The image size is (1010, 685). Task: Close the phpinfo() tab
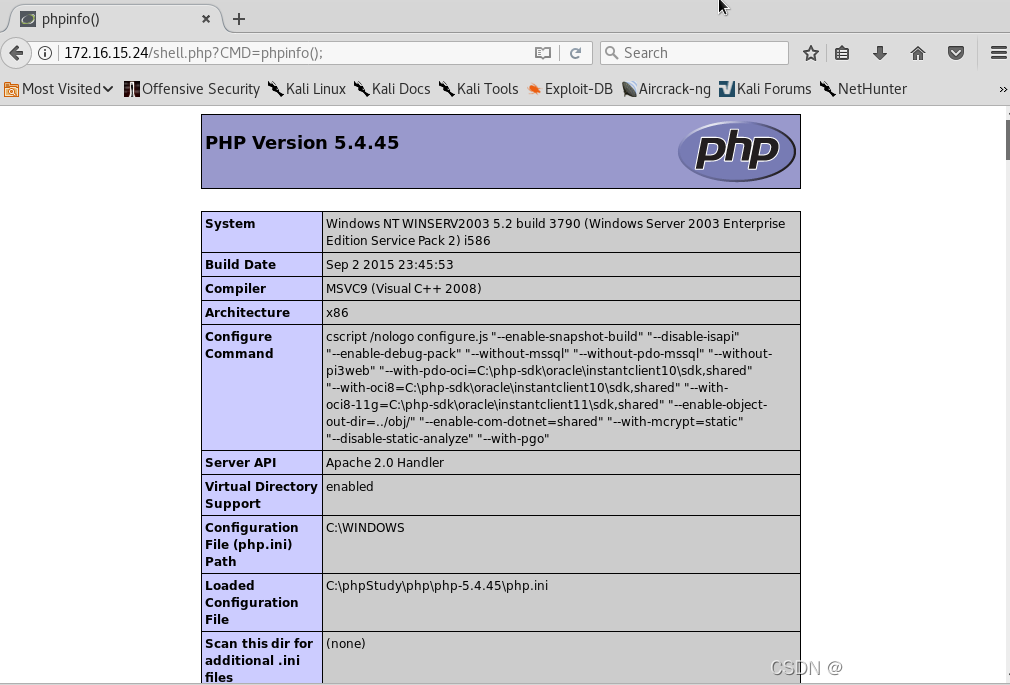[206, 19]
